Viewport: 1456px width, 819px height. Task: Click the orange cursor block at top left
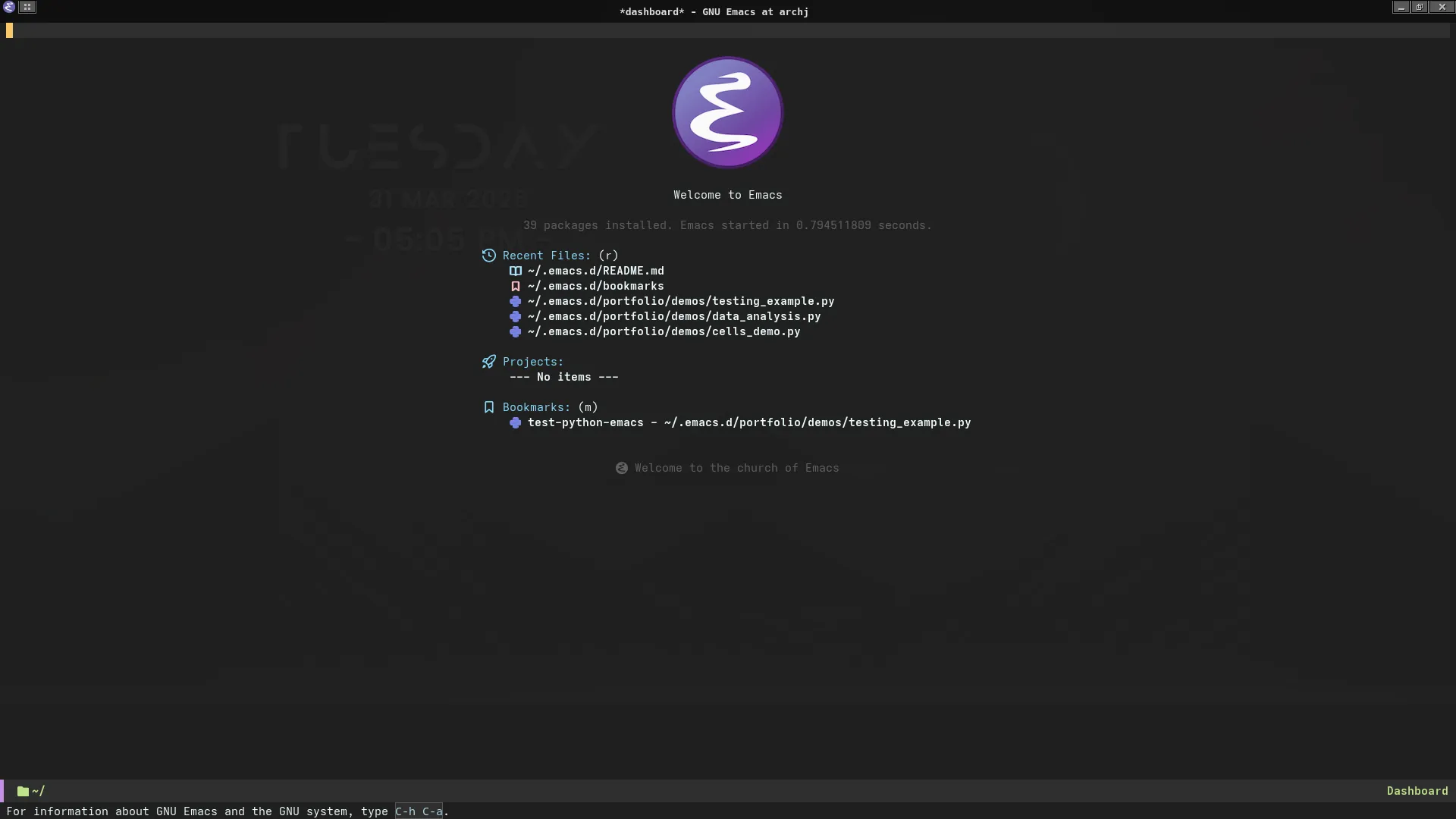tap(9, 30)
